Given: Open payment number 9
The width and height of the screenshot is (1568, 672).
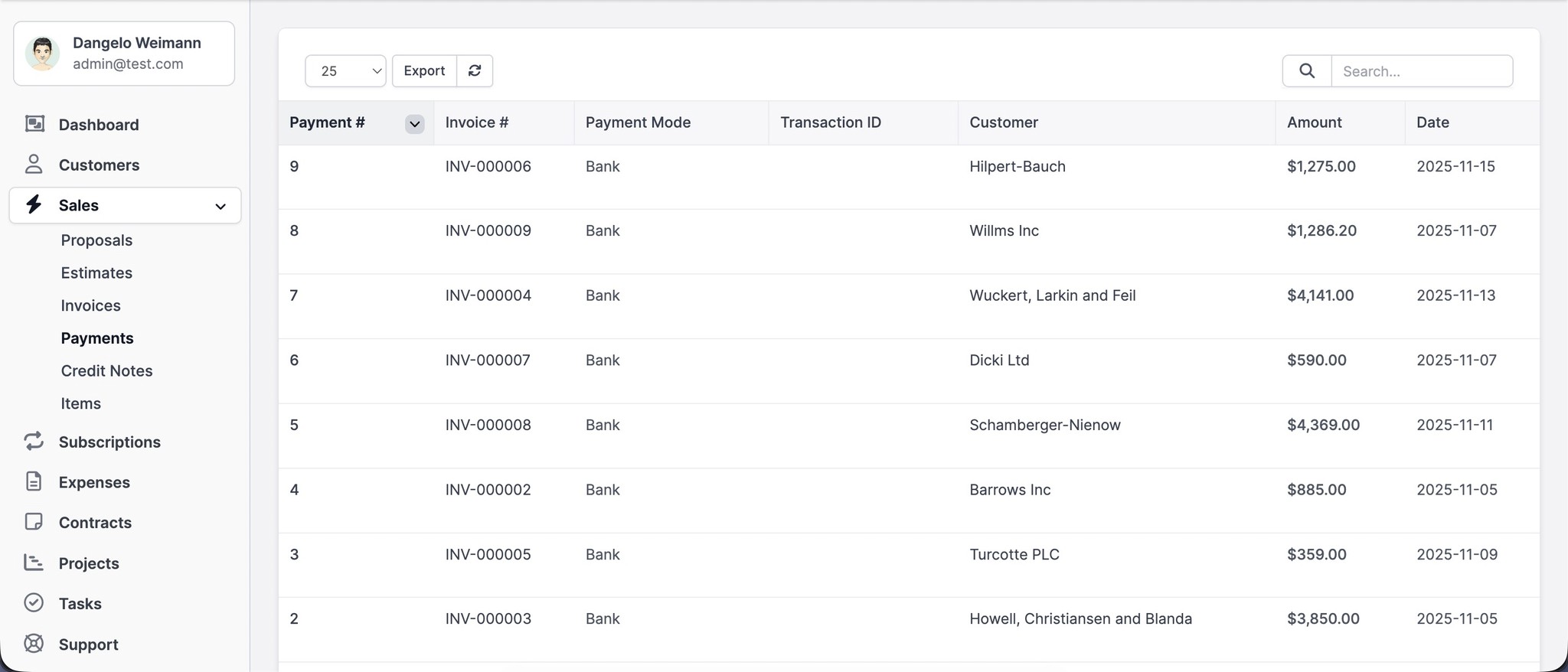Looking at the screenshot, I should [294, 166].
